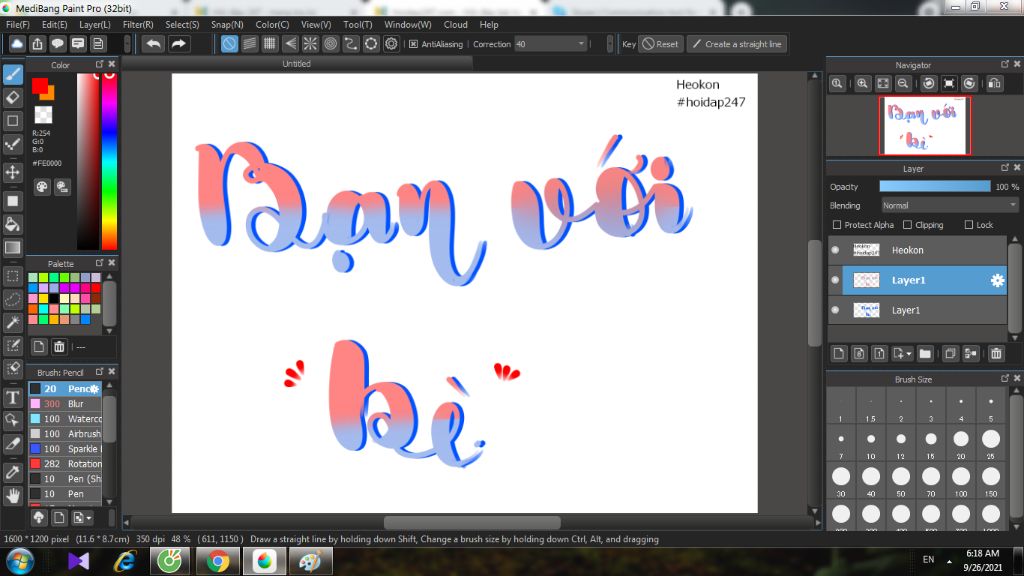Screen dimensions: 1024x576
Task: Open the Snap menu
Action: pyautogui.click(x=227, y=24)
